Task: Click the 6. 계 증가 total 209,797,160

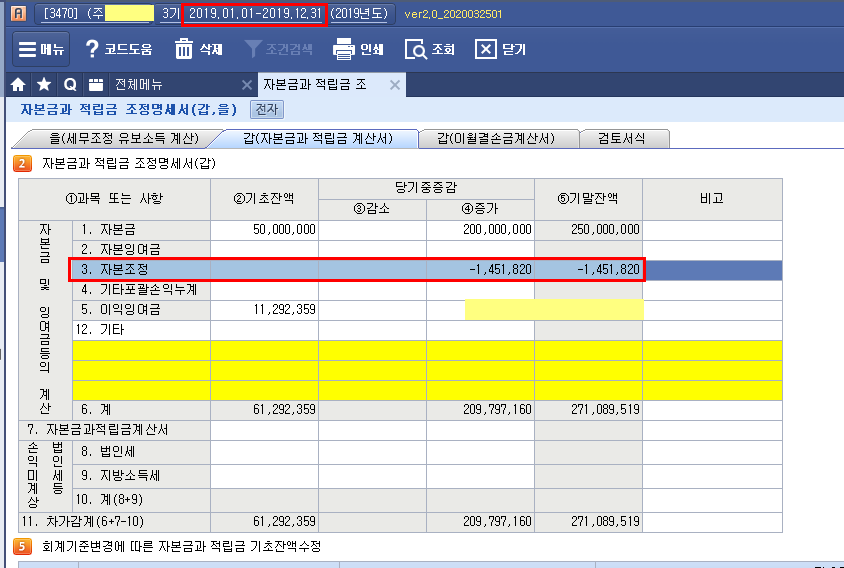Action: [480, 410]
